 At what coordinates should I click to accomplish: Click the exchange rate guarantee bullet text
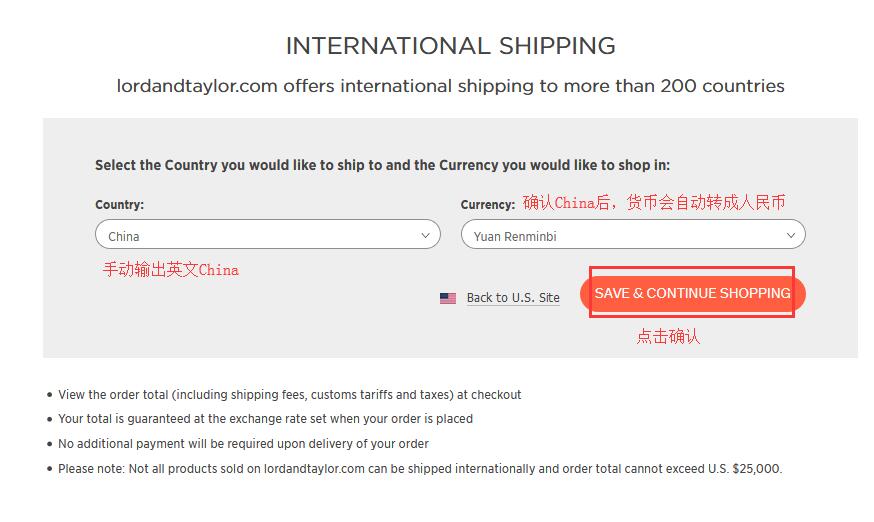tap(265, 419)
